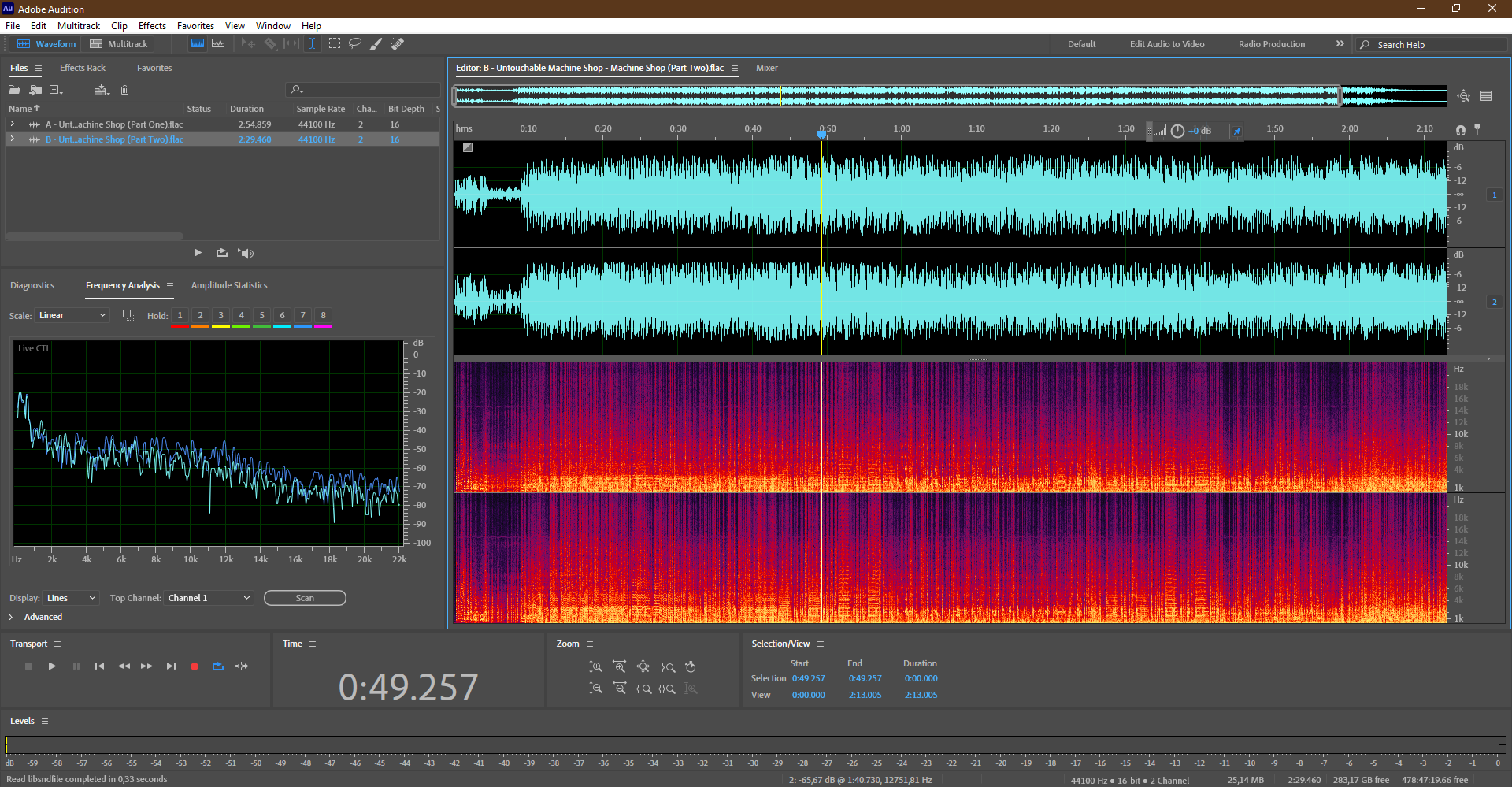Click Zoom In Amplitude icon
Screen dimensions: 1512x787
click(596, 666)
